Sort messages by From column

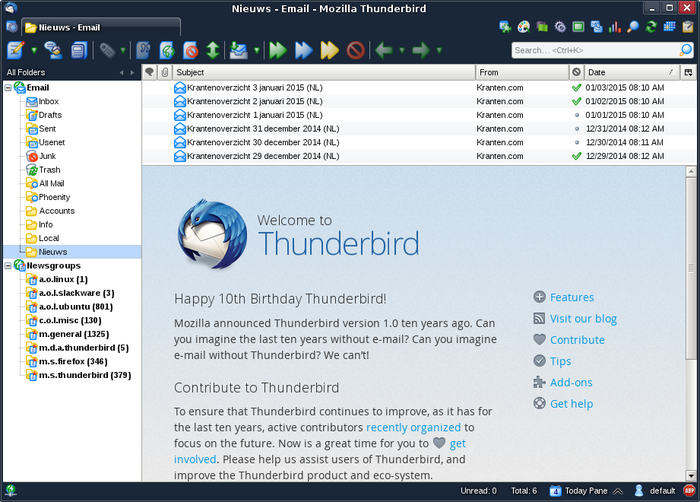522,72
